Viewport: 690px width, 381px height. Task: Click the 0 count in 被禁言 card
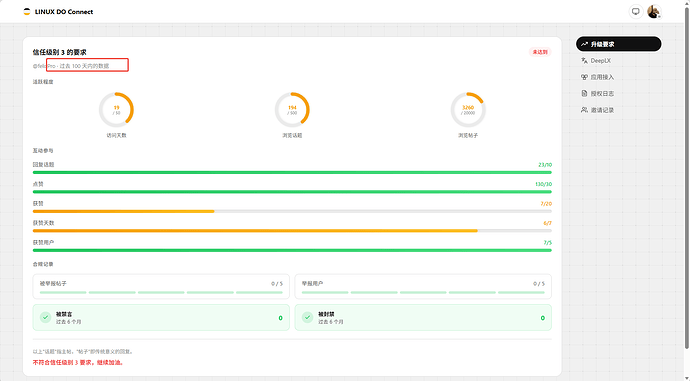click(x=280, y=318)
